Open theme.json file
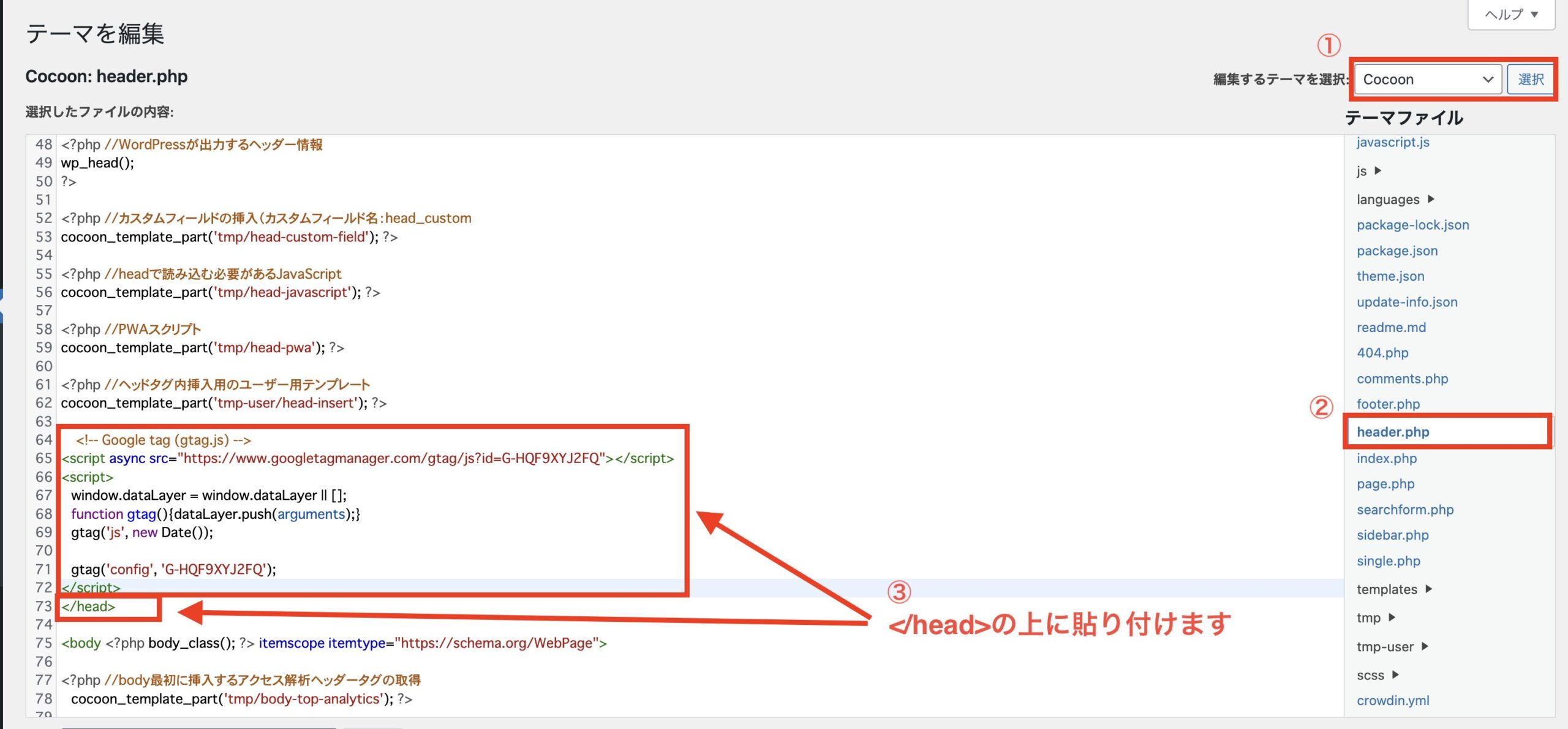1568x729 pixels. [x=1390, y=276]
